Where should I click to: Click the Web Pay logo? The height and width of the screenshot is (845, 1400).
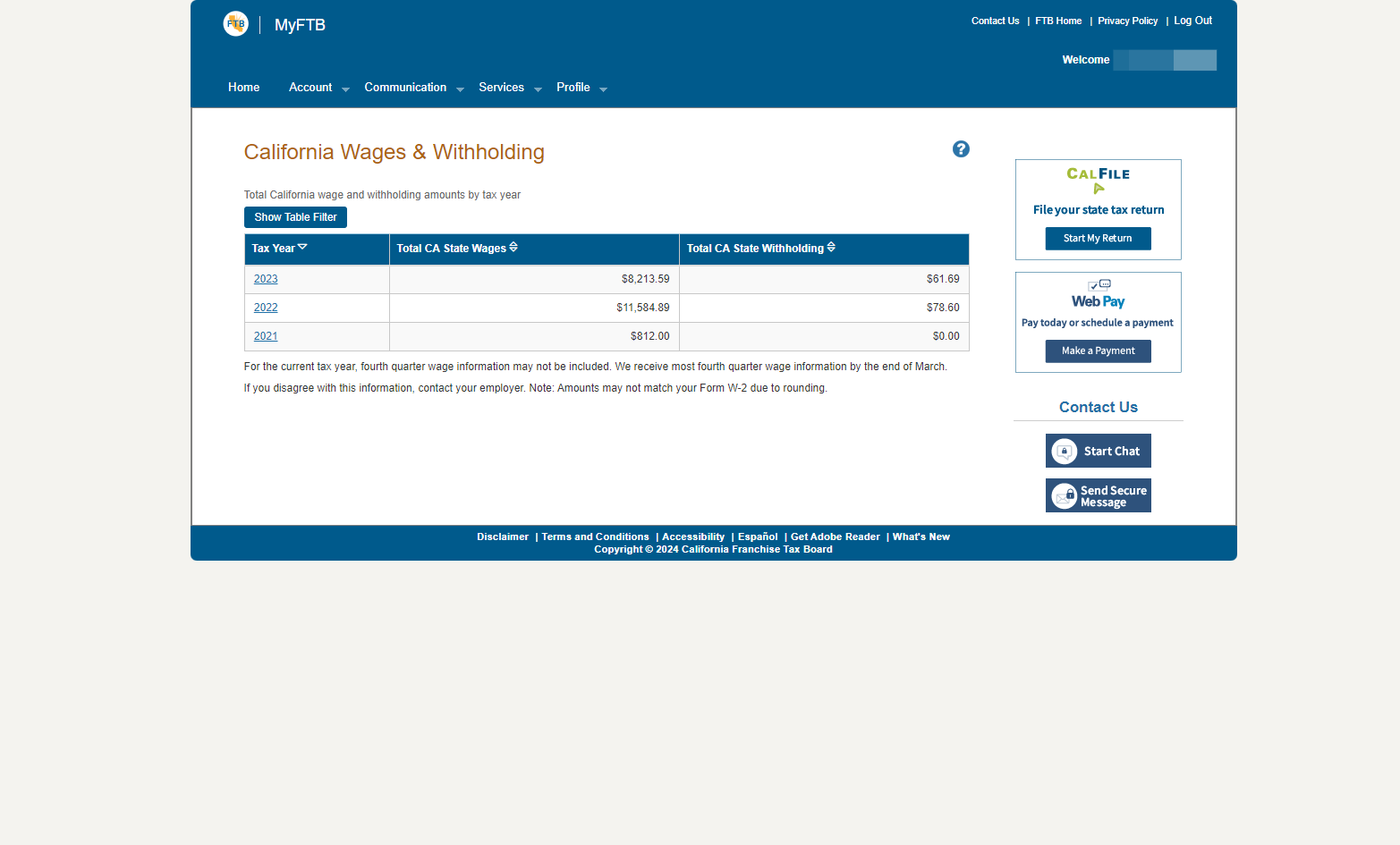pos(1099,295)
